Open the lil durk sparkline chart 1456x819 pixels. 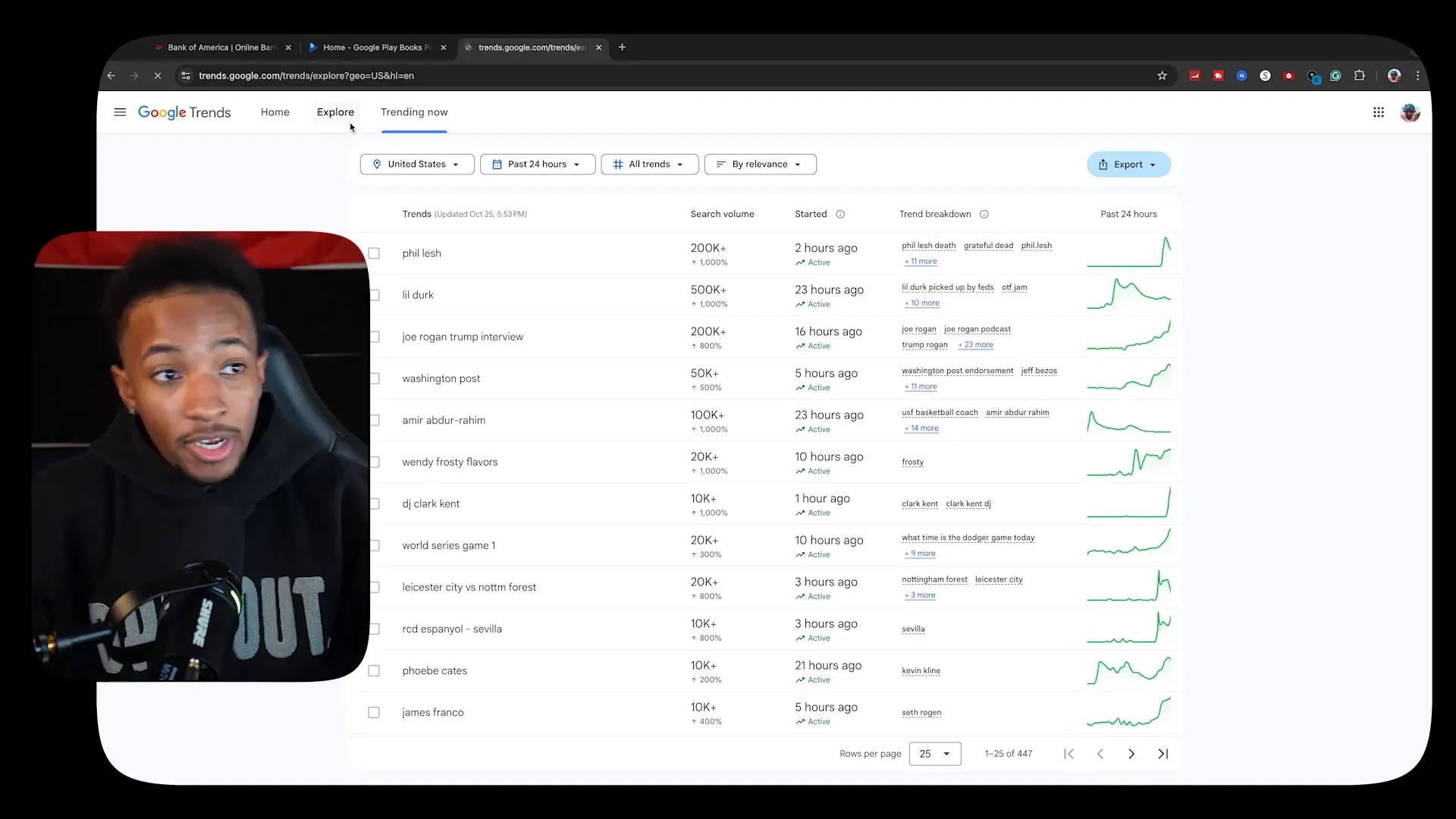pyautogui.click(x=1128, y=294)
